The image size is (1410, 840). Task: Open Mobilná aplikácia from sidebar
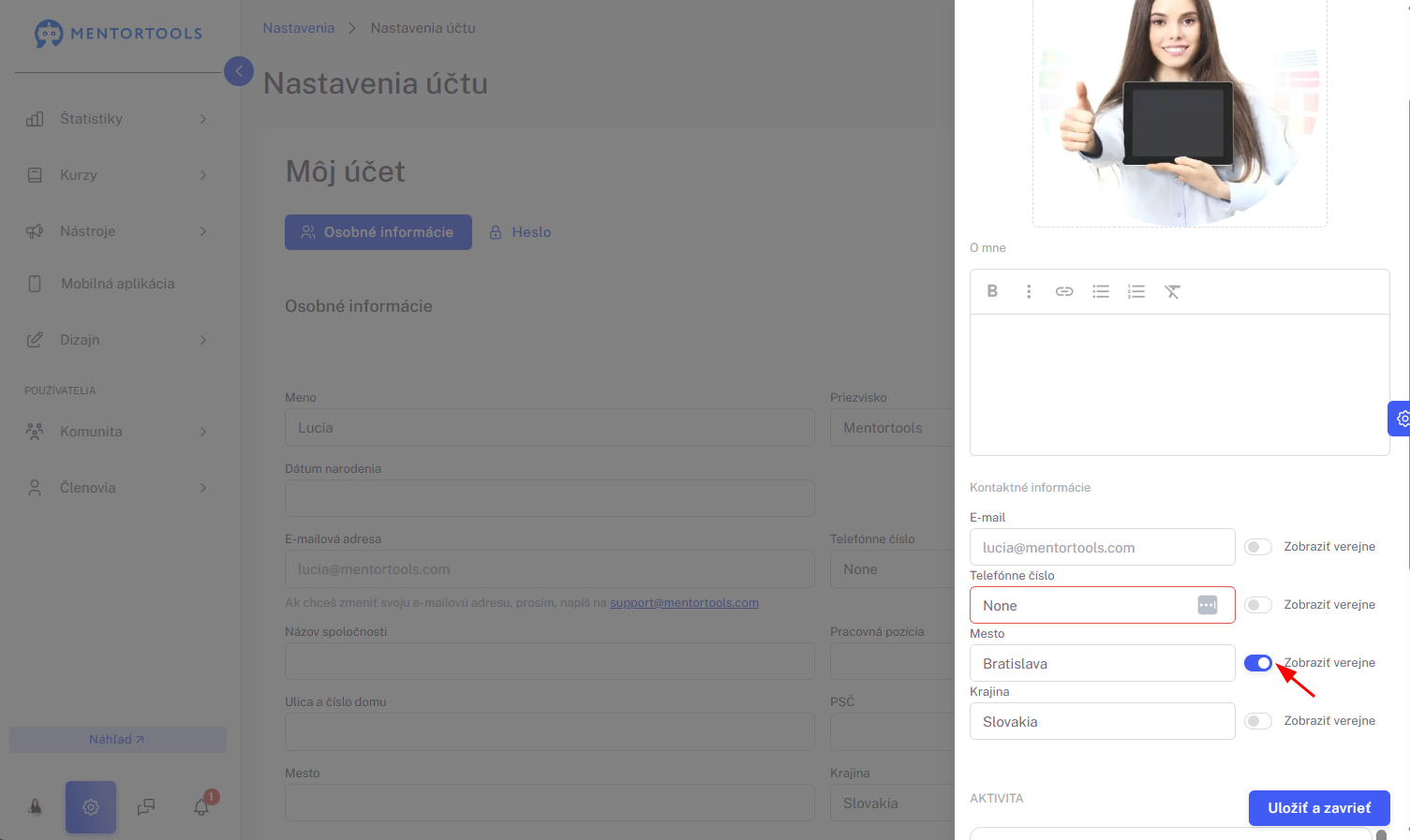pos(117,284)
